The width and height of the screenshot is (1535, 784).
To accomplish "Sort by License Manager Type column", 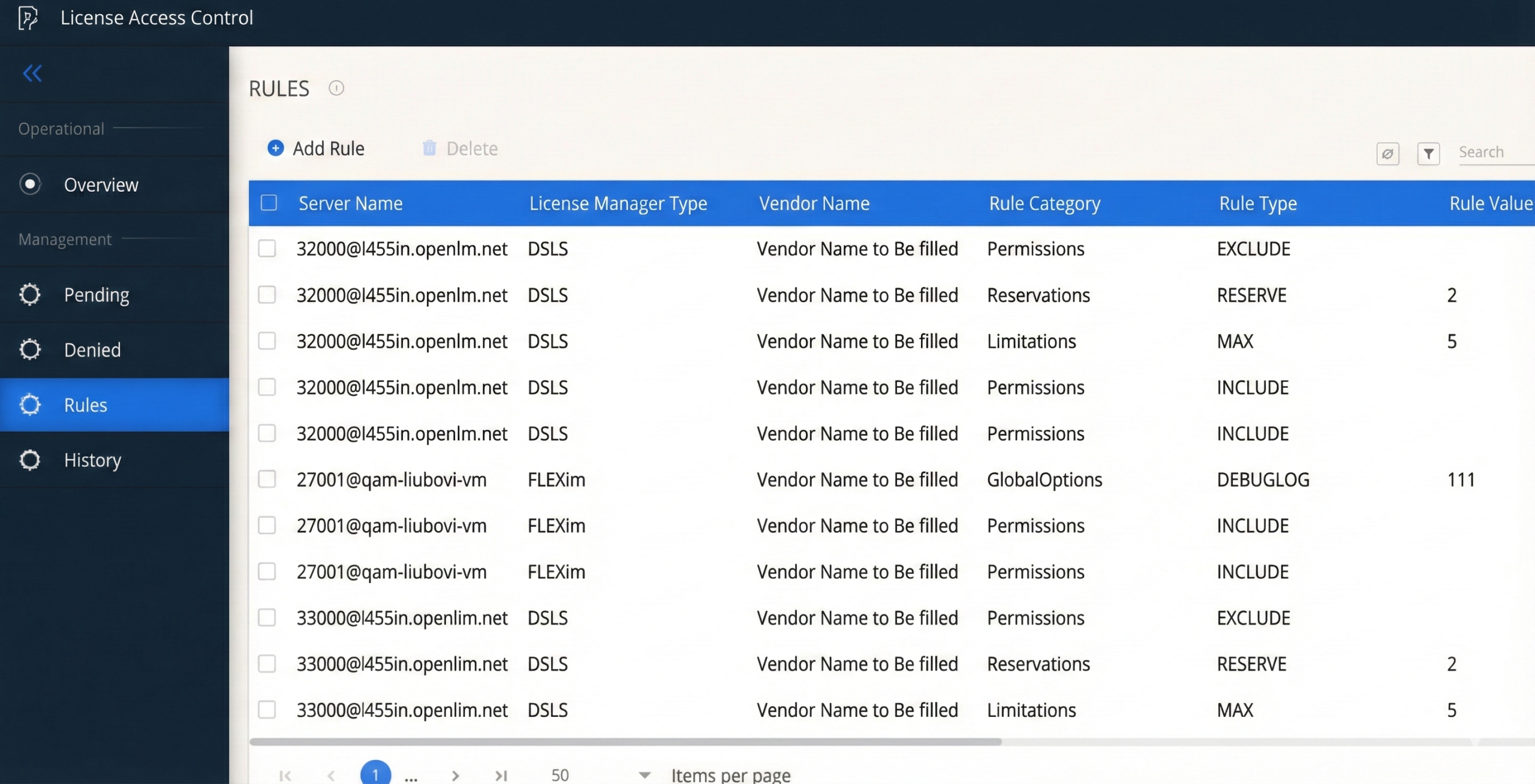I will (x=618, y=203).
